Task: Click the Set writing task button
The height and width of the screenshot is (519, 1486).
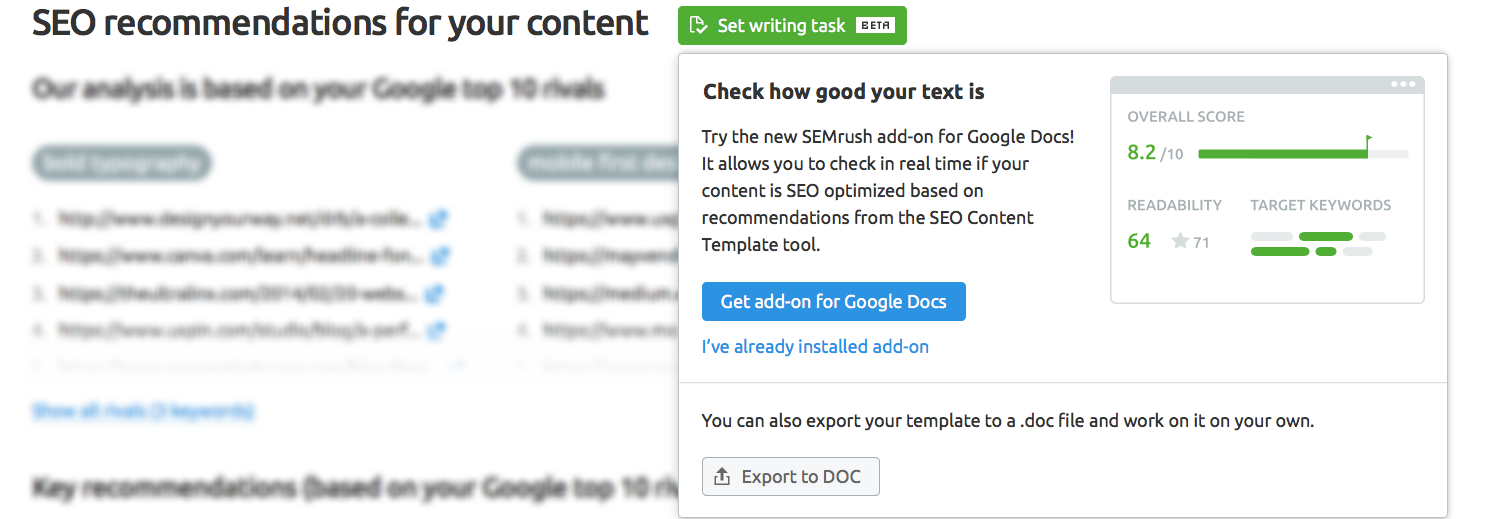Action: [x=792, y=26]
